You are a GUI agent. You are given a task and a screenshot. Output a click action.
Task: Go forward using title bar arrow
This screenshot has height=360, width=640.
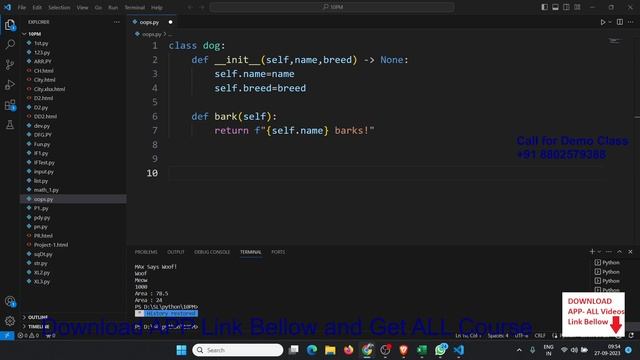coord(202,7)
